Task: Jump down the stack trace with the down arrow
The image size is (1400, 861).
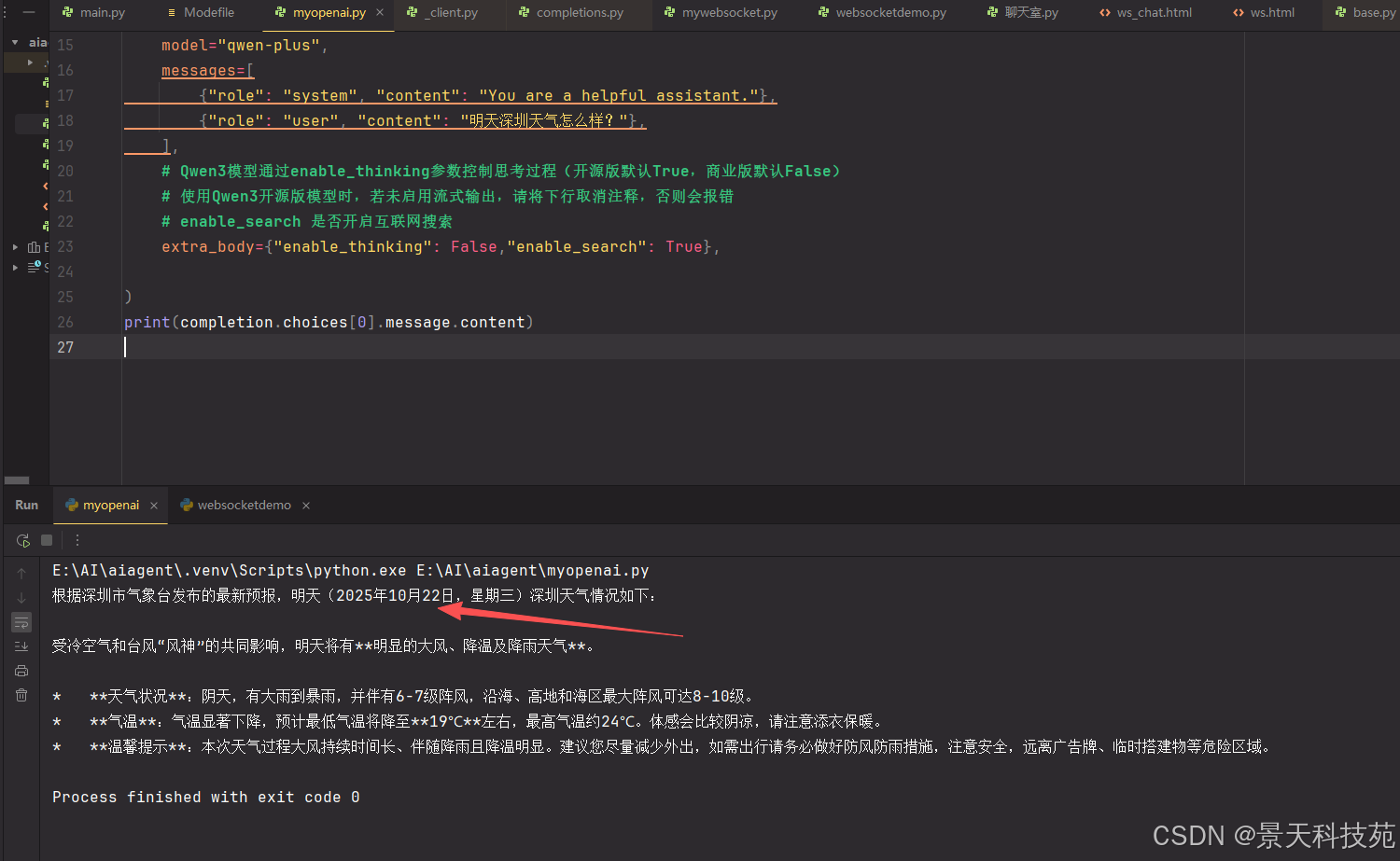Action: click(x=21, y=598)
